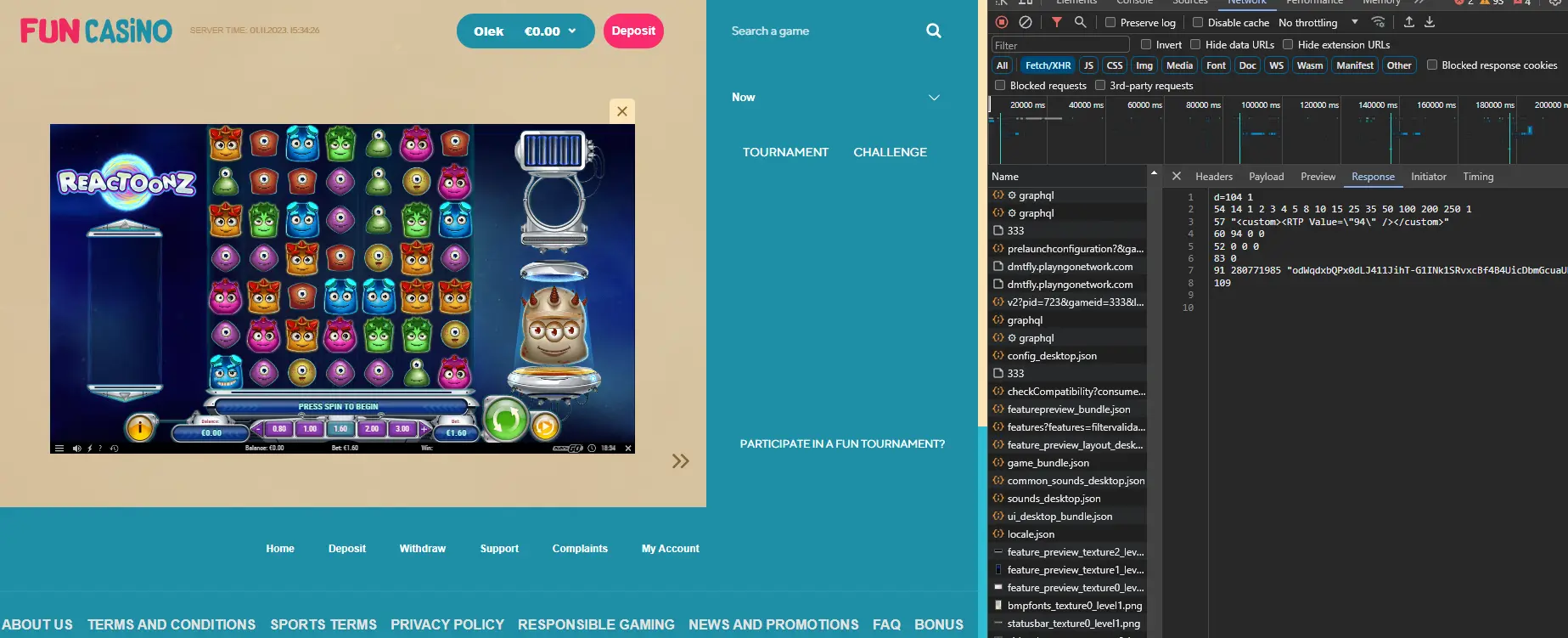This screenshot has width=1568, height=638.
Task: Open game history clock-arrow icon
Action: click(114, 448)
